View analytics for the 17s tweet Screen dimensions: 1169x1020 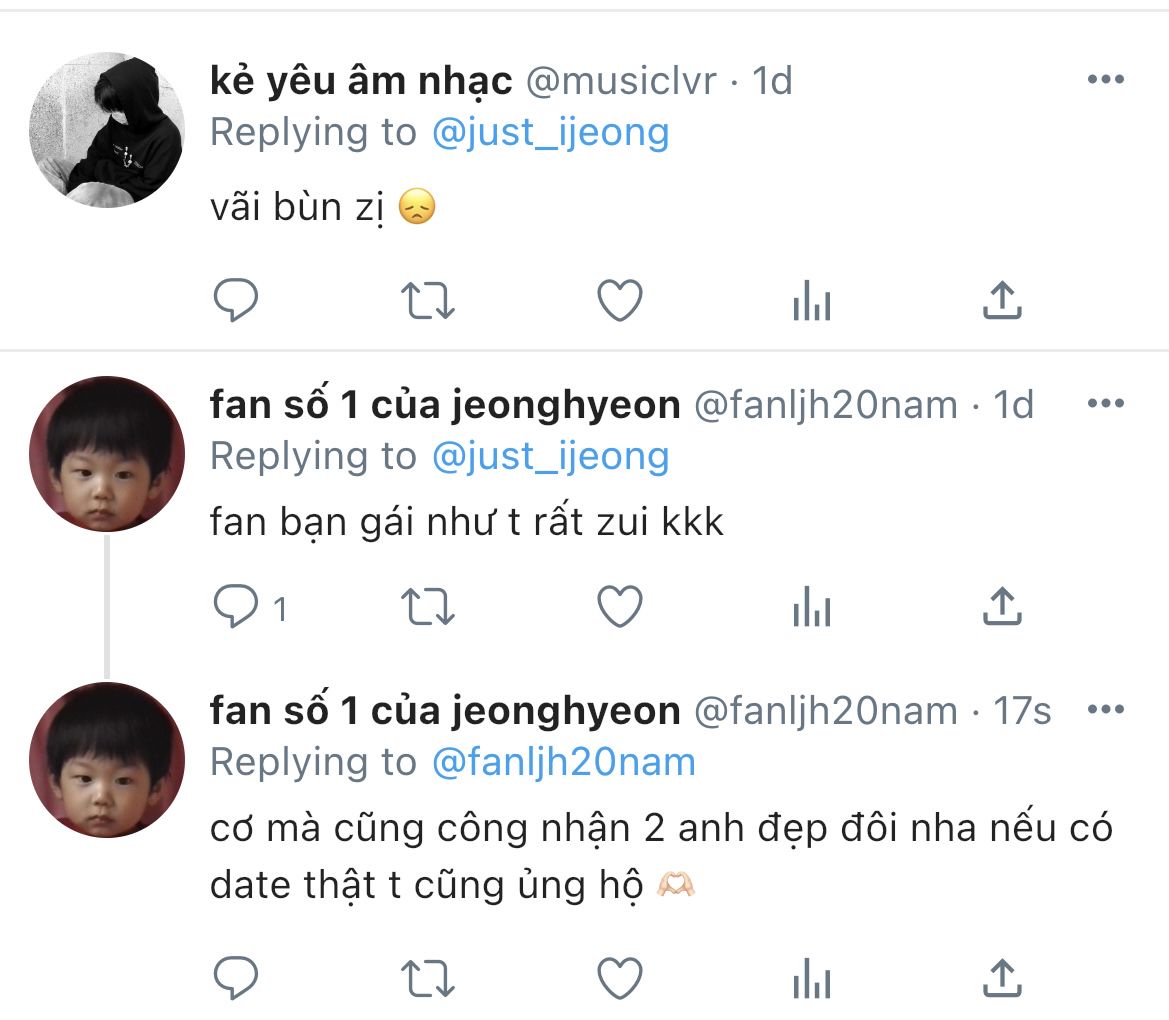pos(811,977)
